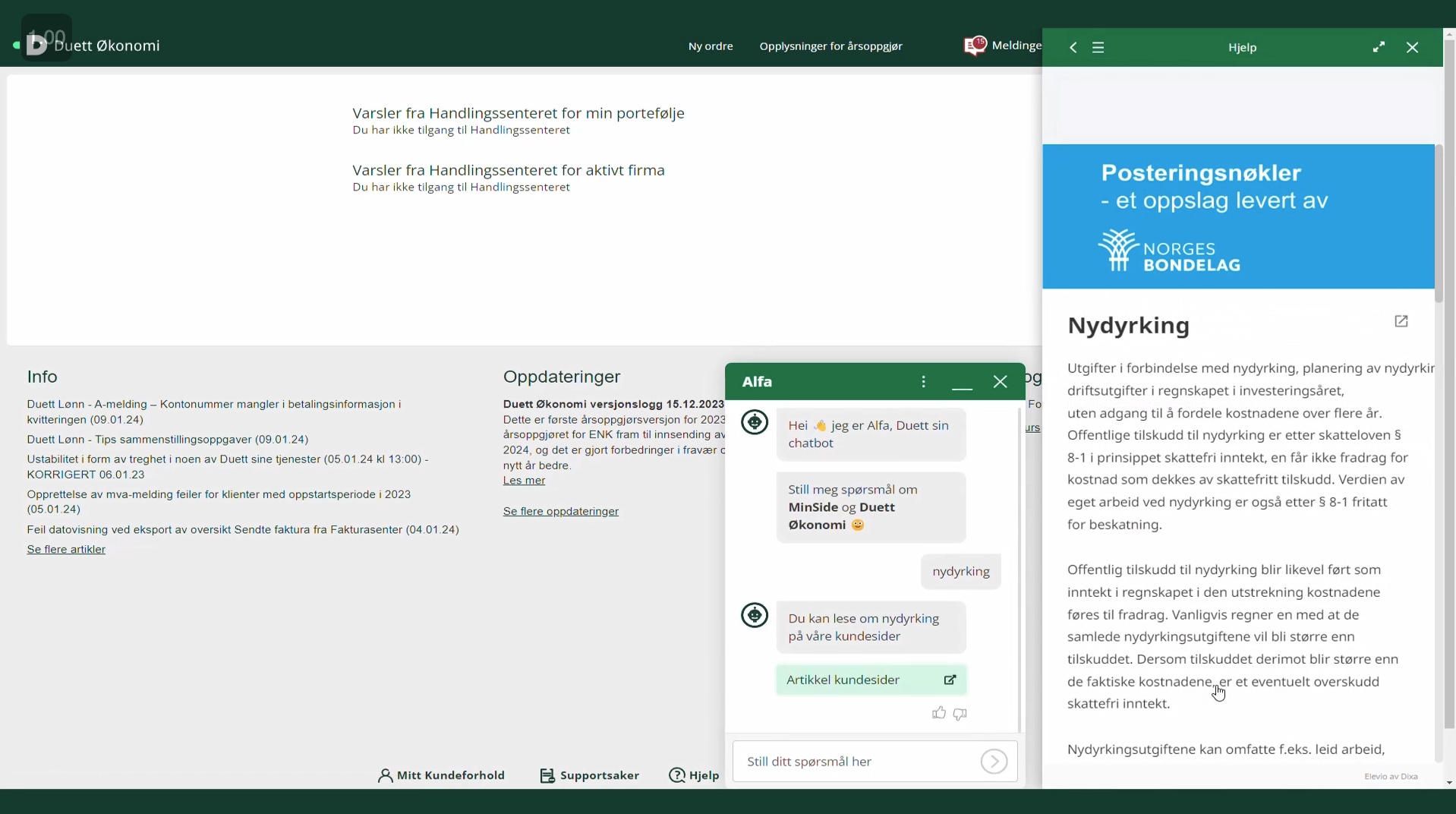1456x814 pixels.
Task: Click the Hjelp panel vertical scrollbar
Action: pos(1439,224)
